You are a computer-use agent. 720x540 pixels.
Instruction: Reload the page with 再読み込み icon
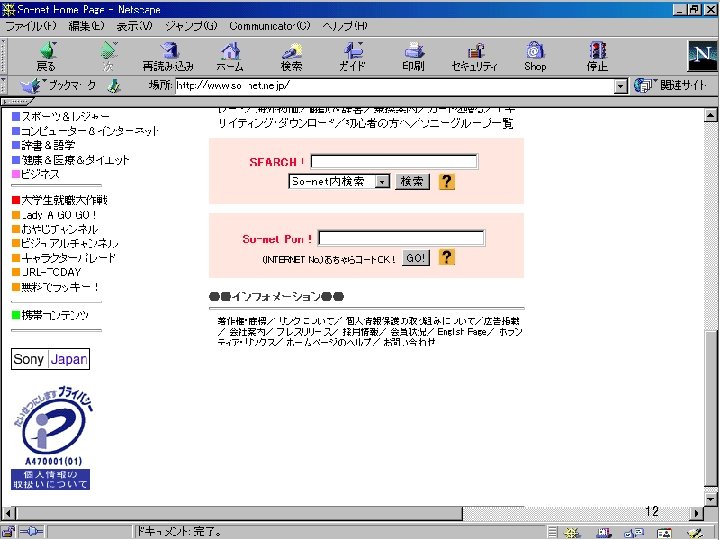pyautogui.click(x=168, y=56)
